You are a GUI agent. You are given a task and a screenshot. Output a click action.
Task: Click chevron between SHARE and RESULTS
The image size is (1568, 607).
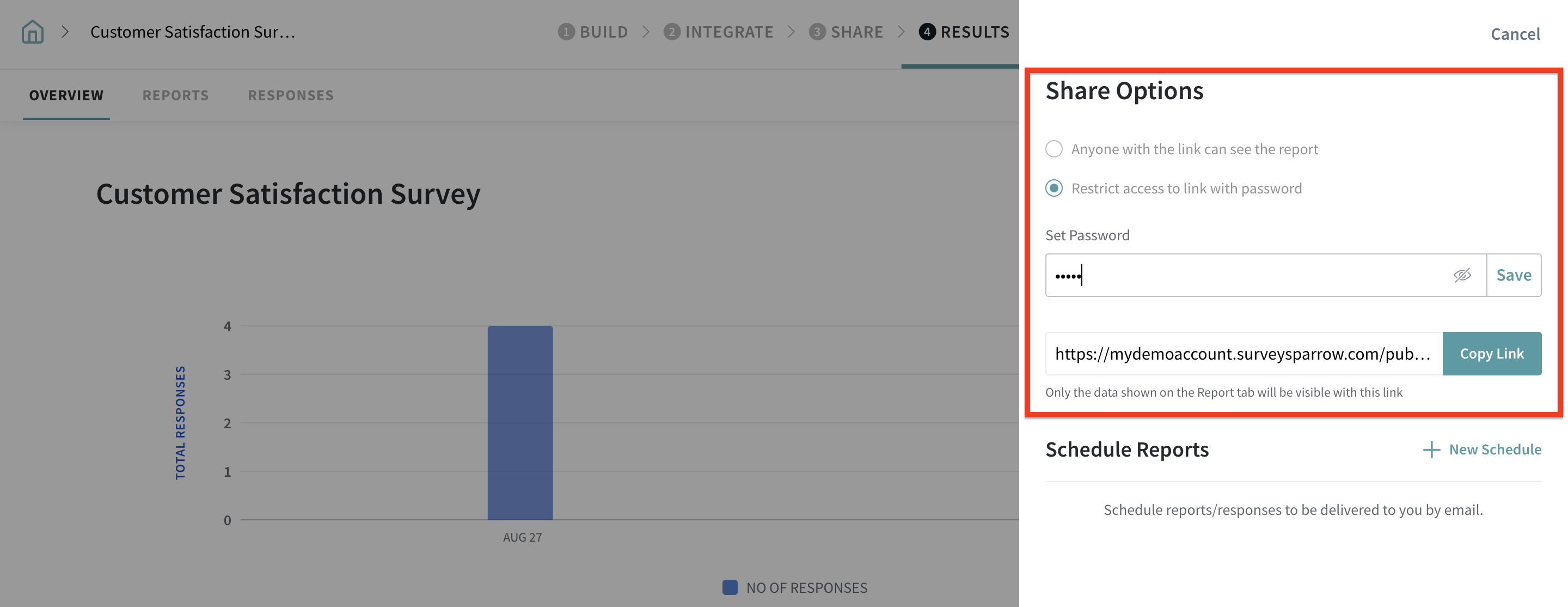(901, 32)
